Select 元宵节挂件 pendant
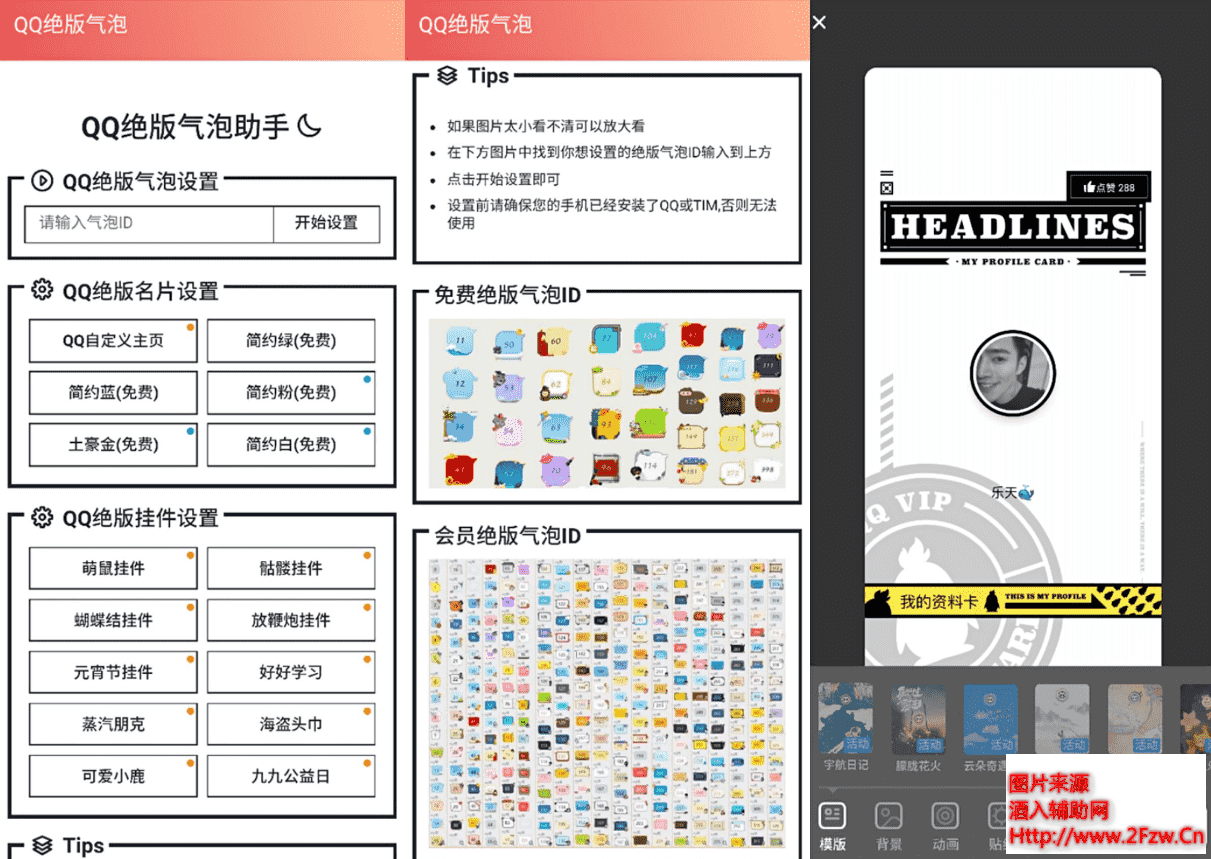Viewport: 1211px width, 859px height. (x=113, y=673)
